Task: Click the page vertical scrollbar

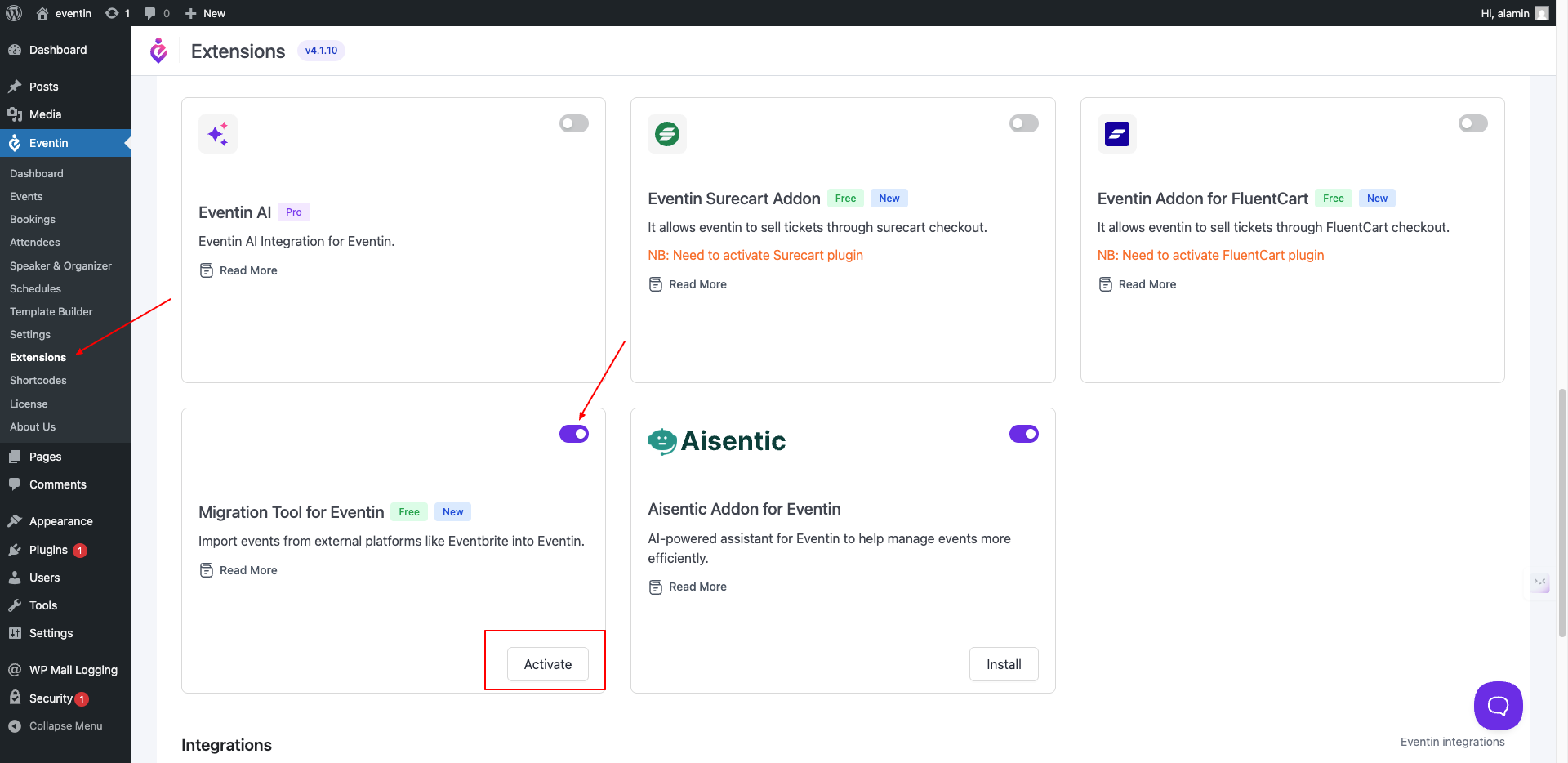Action: [1561, 512]
